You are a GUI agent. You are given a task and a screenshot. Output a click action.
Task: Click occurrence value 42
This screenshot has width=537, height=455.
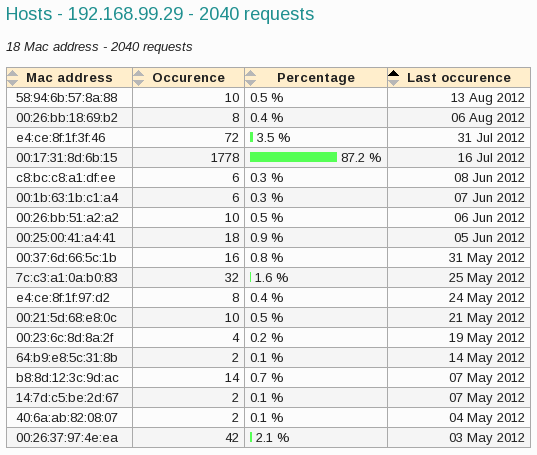[x=232, y=438]
